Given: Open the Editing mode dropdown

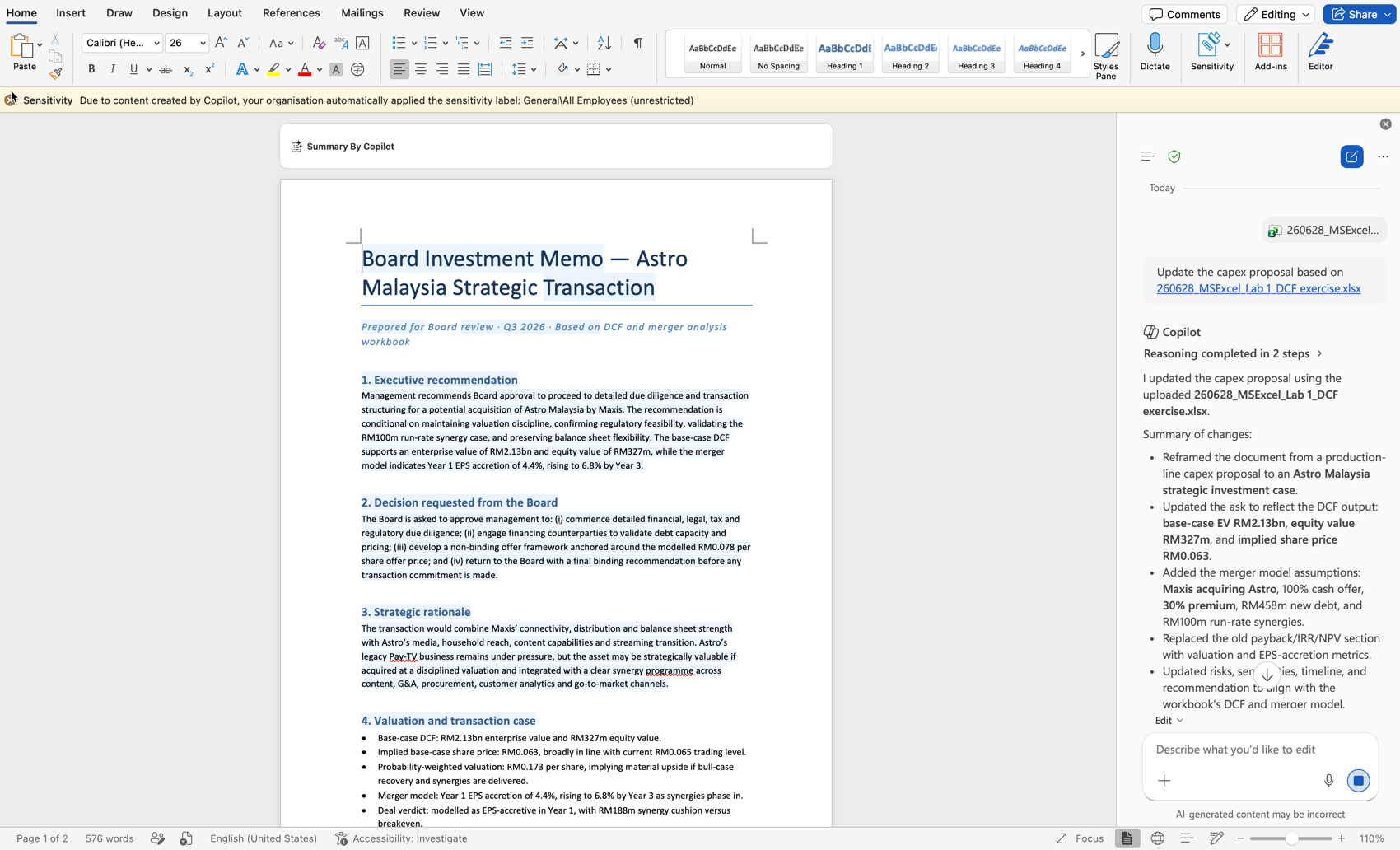Looking at the screenshot, I should [1275, 14].
